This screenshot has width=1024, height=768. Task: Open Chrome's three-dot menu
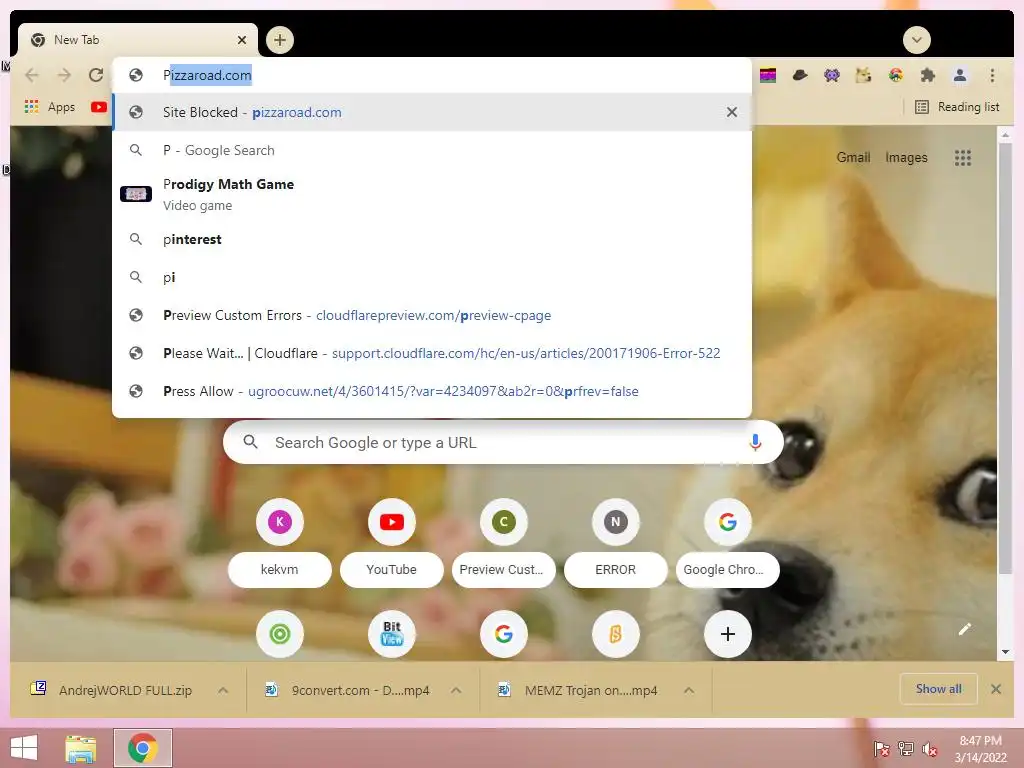click(x=992, y=76)
